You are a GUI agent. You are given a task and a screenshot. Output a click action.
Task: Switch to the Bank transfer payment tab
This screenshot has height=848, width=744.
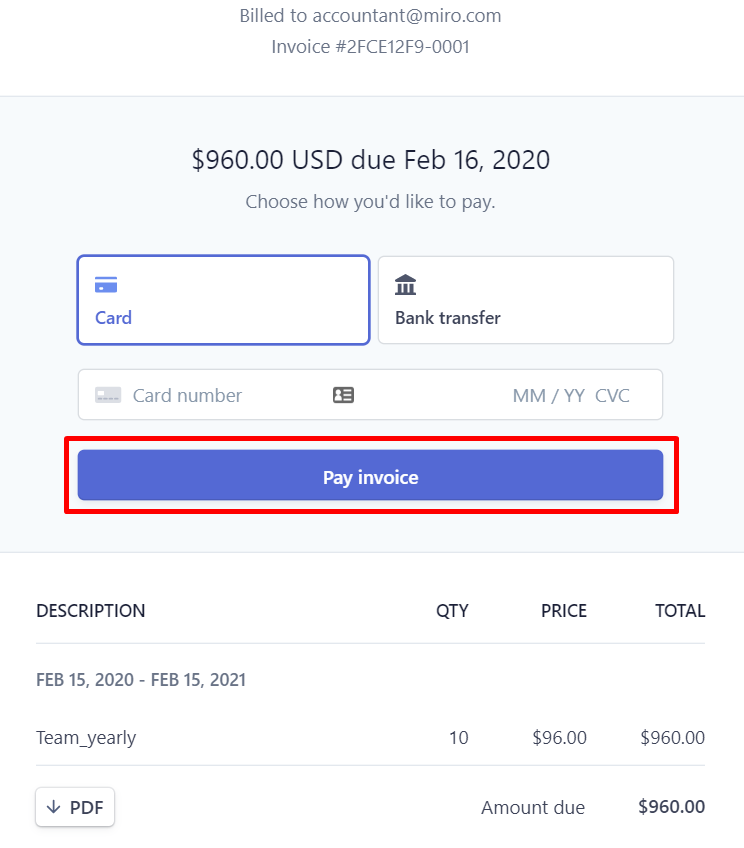point(525,300)
